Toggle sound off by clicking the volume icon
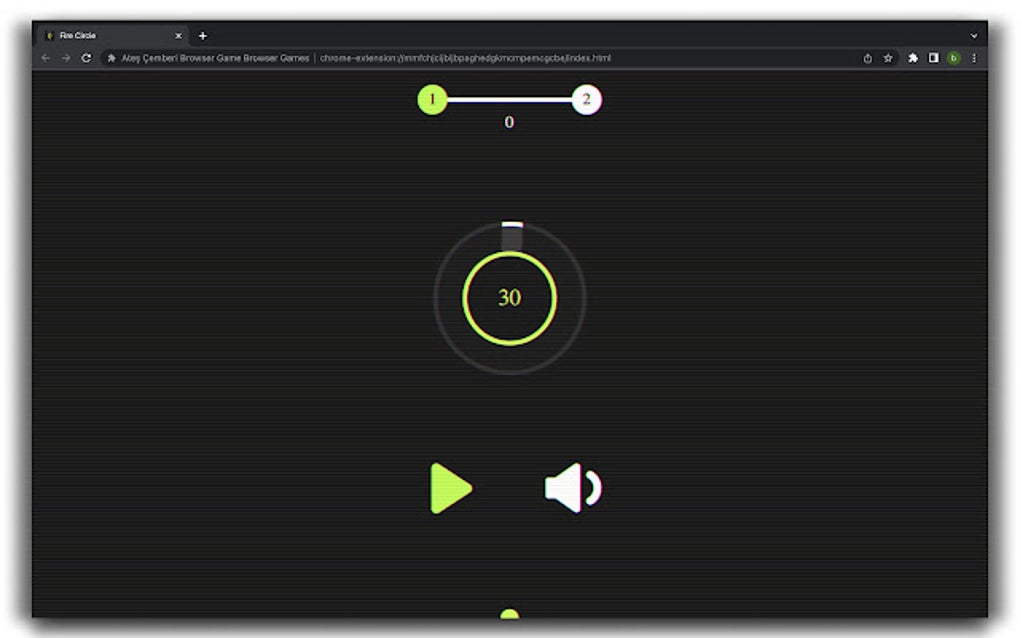The width and height of the screenshot is (1020, 638). point(570,487)
